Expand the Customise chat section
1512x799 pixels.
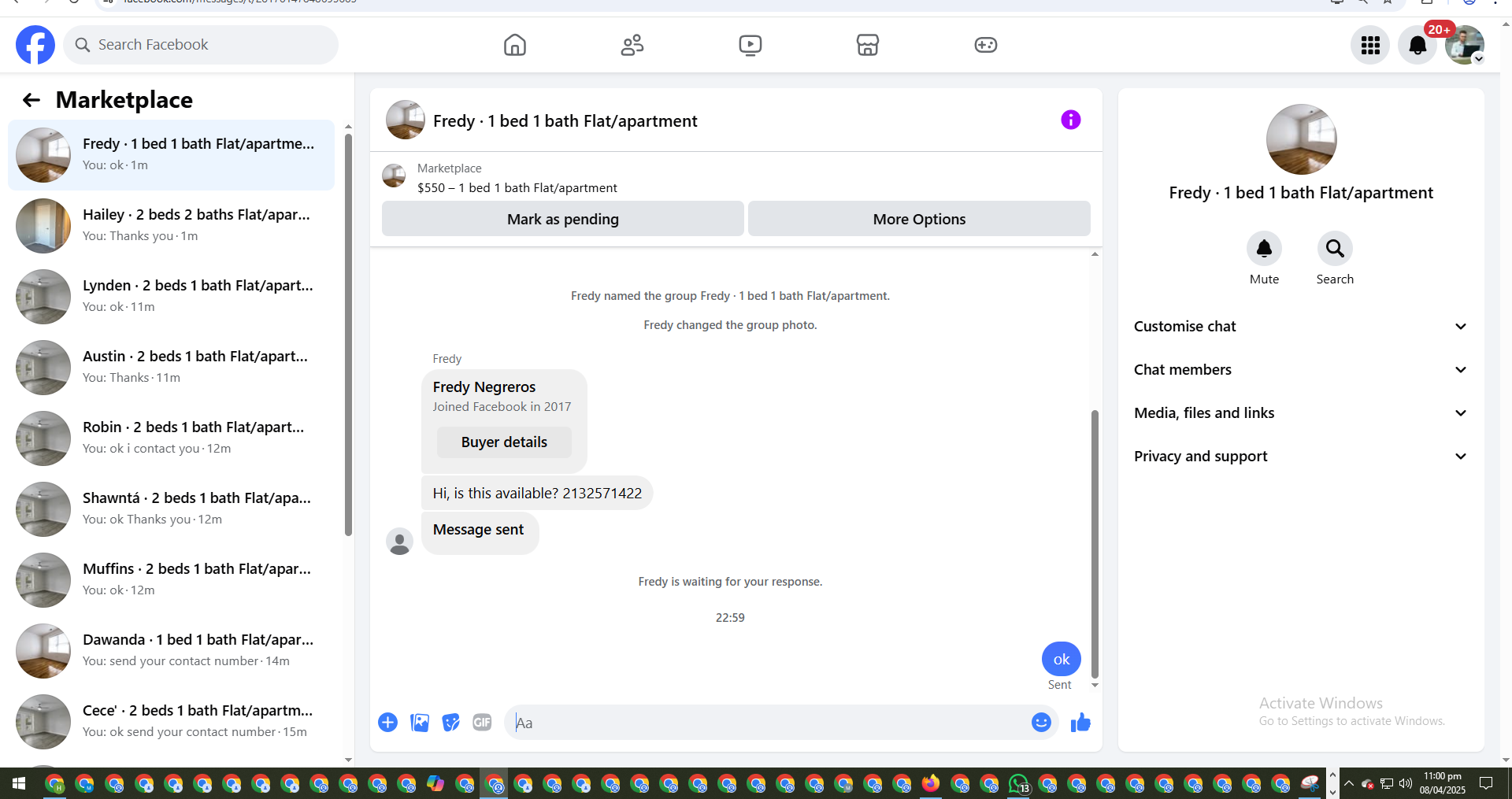[x=1301, y=326]
